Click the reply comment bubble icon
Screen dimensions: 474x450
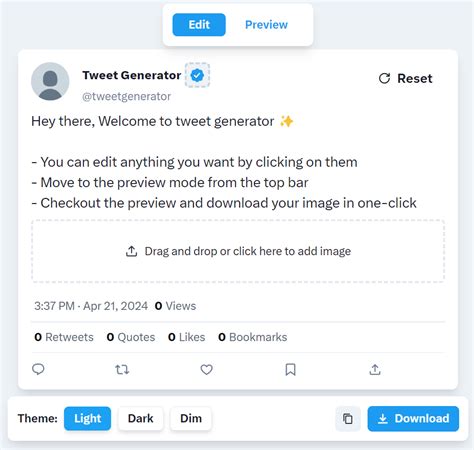[x=38, y=369]
